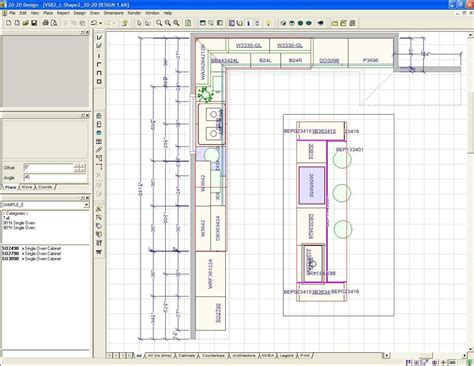474x366 pixels.
Task: Click the second magnifier zoom icon
Action: 168,23
